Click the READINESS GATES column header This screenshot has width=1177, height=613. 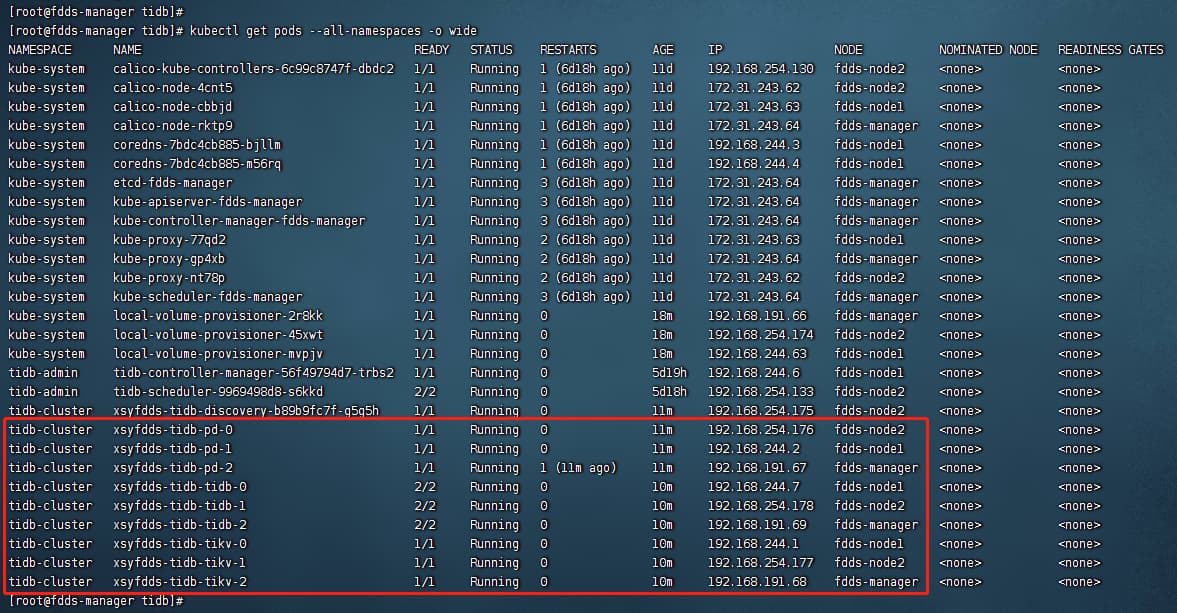(1110, 50)
